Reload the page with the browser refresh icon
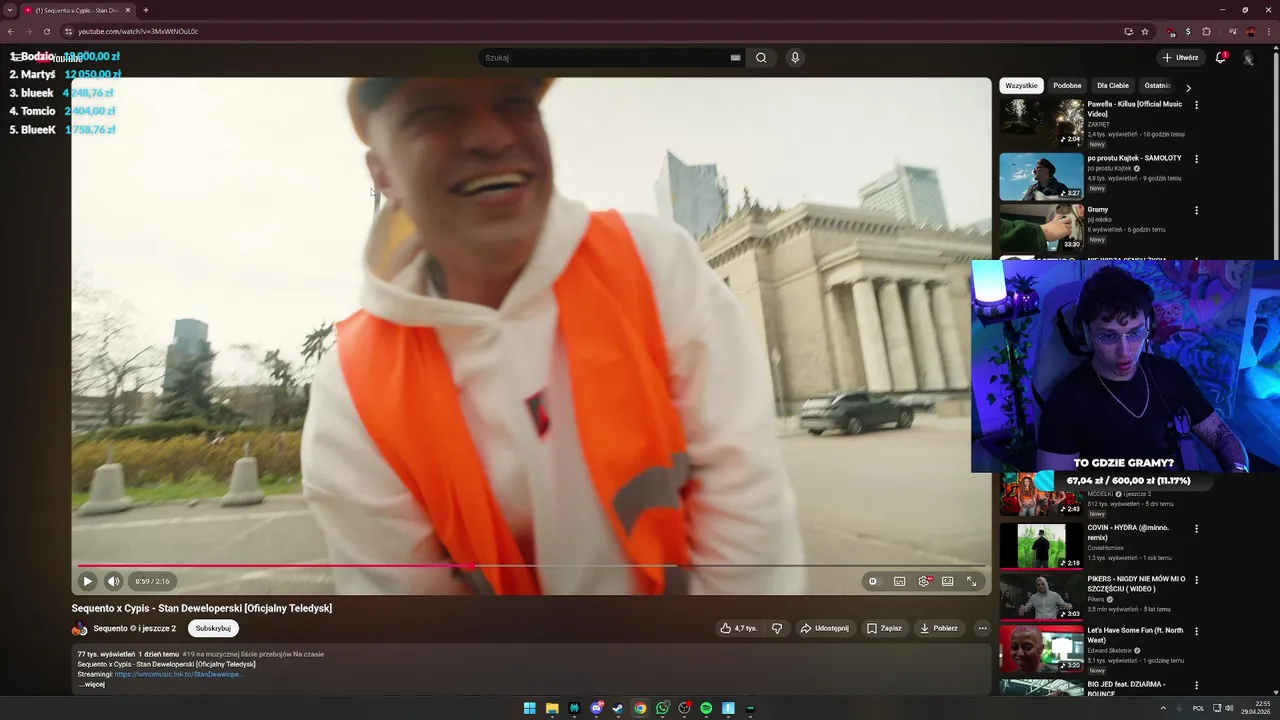This screenshot has width=1280, height=720. [45, 31]
